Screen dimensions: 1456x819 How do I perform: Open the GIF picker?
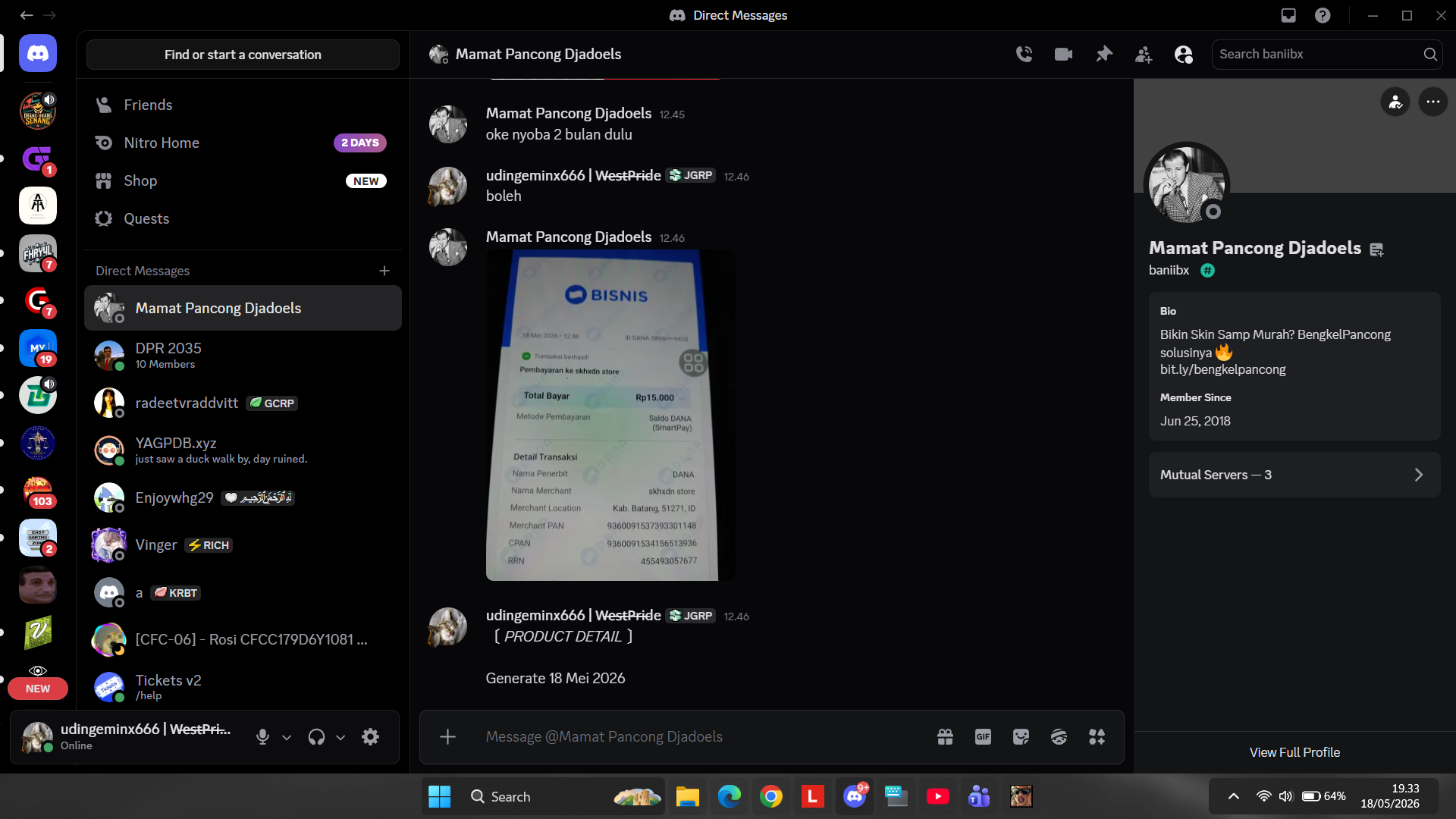pyautogui.click(x=983, y=736)
